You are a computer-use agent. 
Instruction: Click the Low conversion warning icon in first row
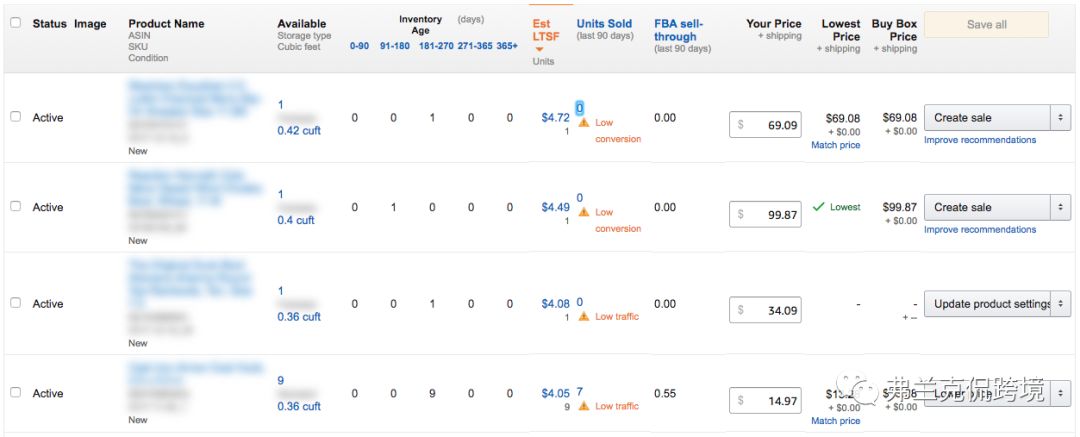pos(584,122)
